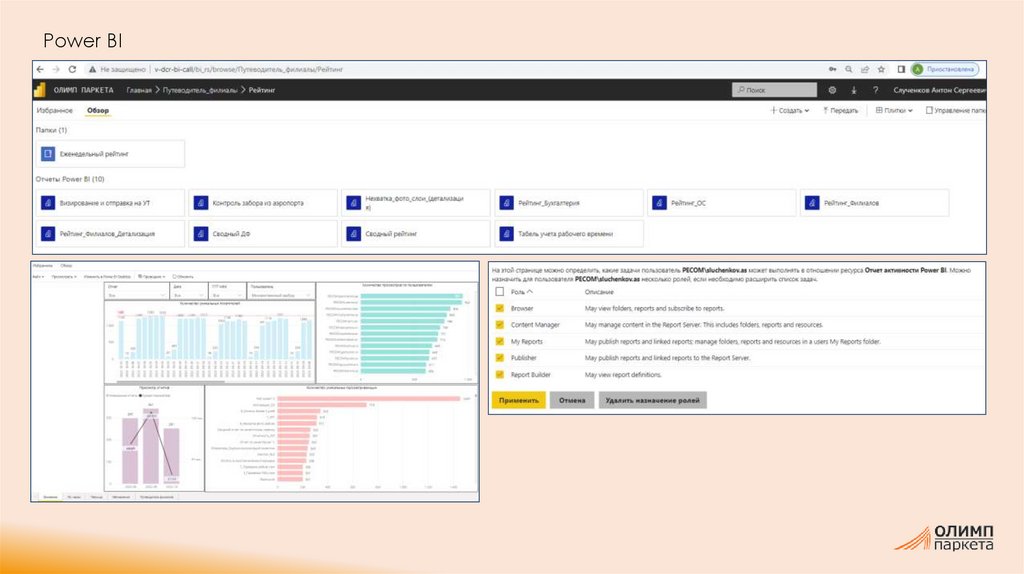The image size is (1024, 574).
Task: Click the Сводный ДФ report icon
Action: pos(200,233)
